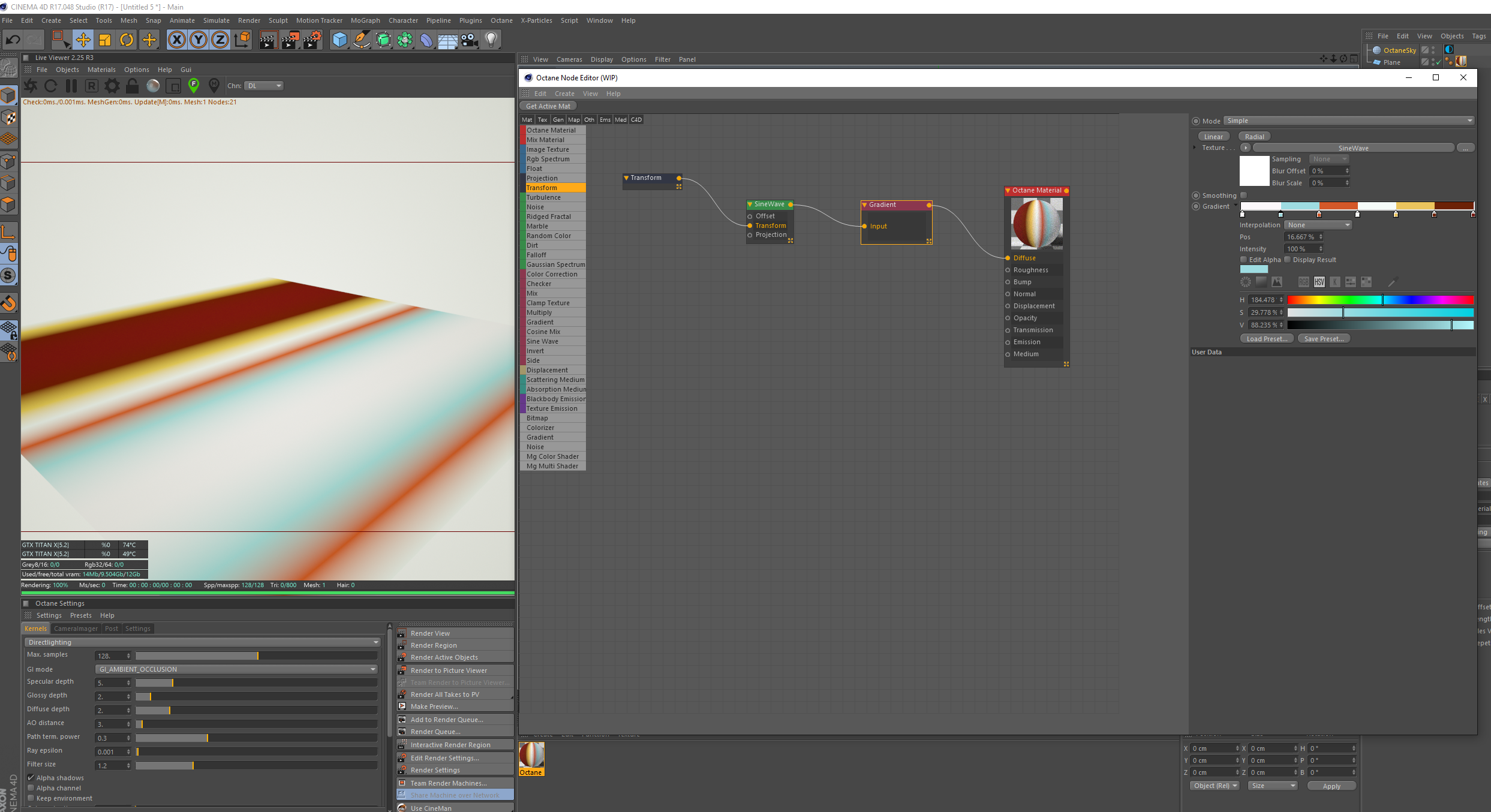1491x812 pixels.
Task: Pick color with the eyedropper tool
Action: coord(1393,282)
